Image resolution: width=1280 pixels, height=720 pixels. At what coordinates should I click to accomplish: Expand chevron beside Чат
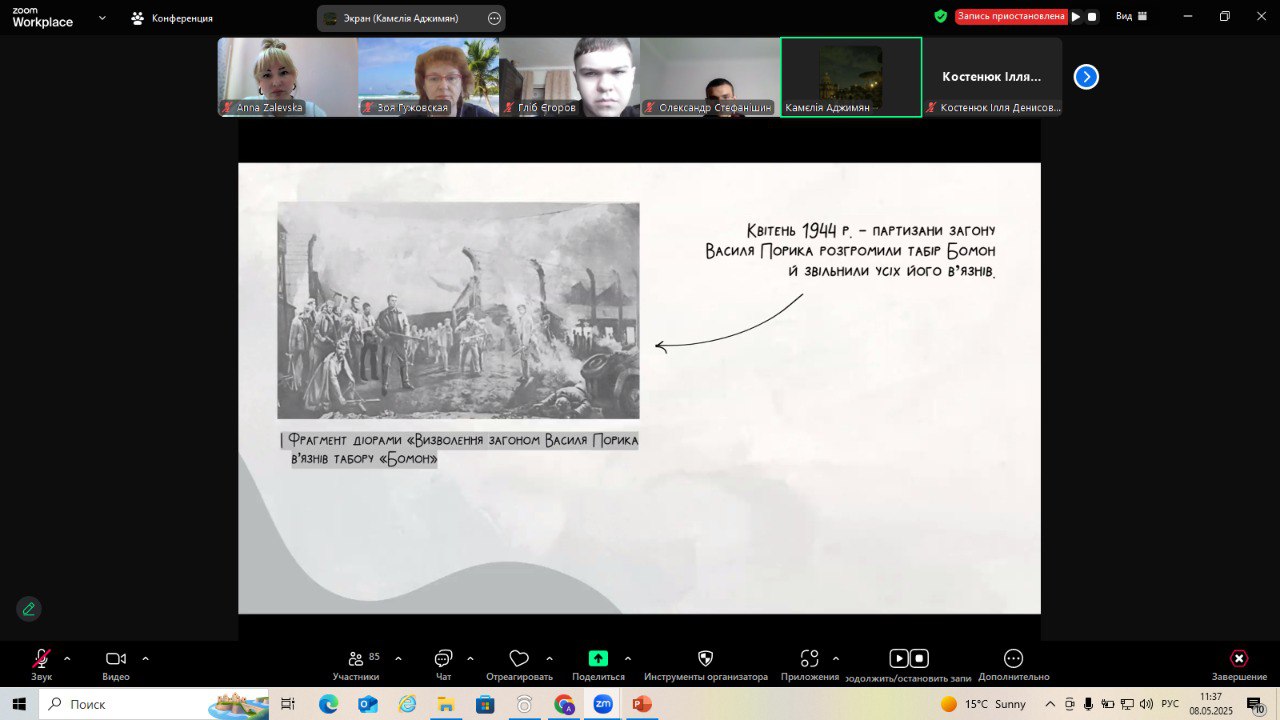point(470,659)
